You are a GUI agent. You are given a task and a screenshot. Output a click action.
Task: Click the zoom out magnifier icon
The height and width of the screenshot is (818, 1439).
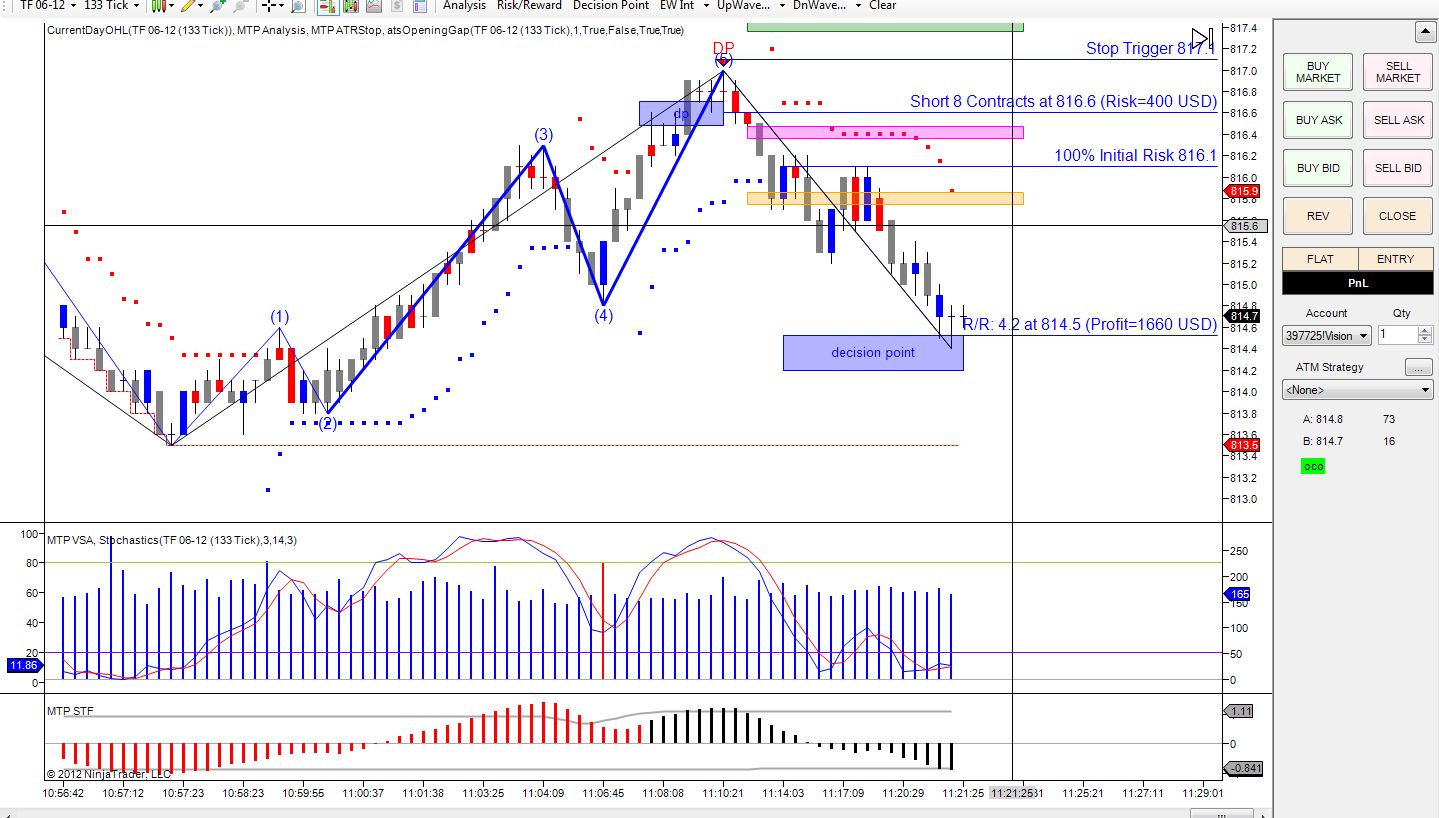(241, 5)
